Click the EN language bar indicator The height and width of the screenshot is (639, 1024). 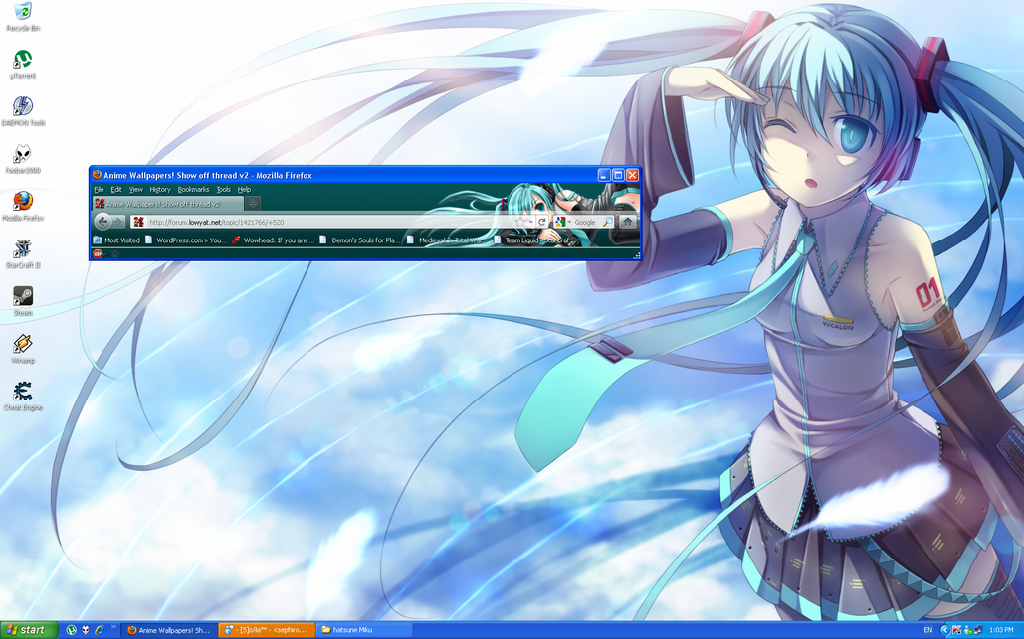point(927,630)
